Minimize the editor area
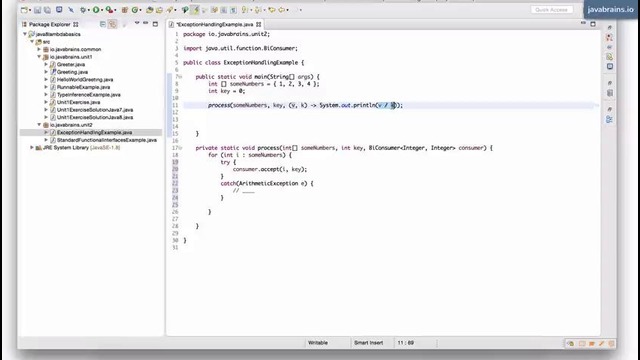Image resolution: width=640 pixels, height=360 pixels. pyautogui.click(x=583, y=24)
